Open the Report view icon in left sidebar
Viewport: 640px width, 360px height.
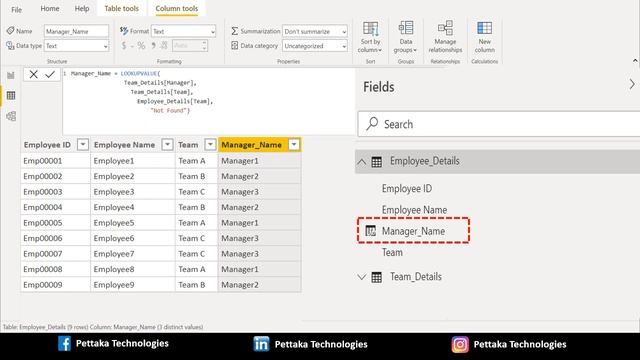pos(11,75)
